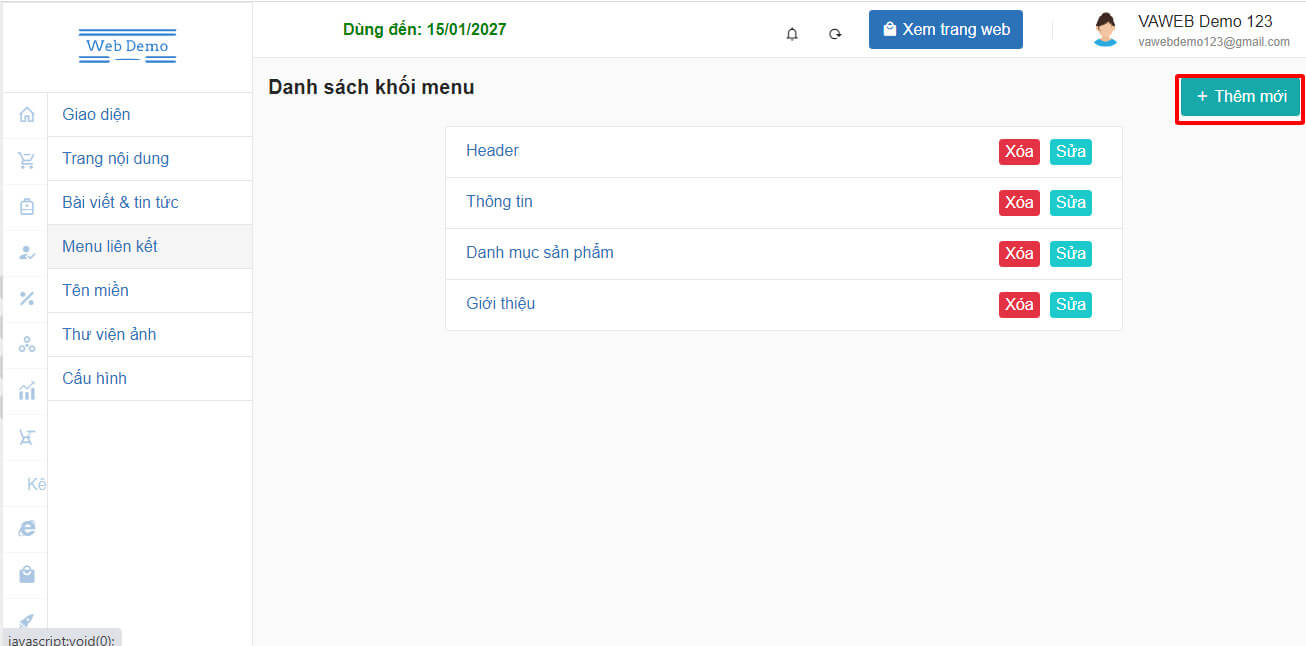Screen dimensions: 1306x646
Task: Click the Xem trang web button
Action: [x=945, y=30]
